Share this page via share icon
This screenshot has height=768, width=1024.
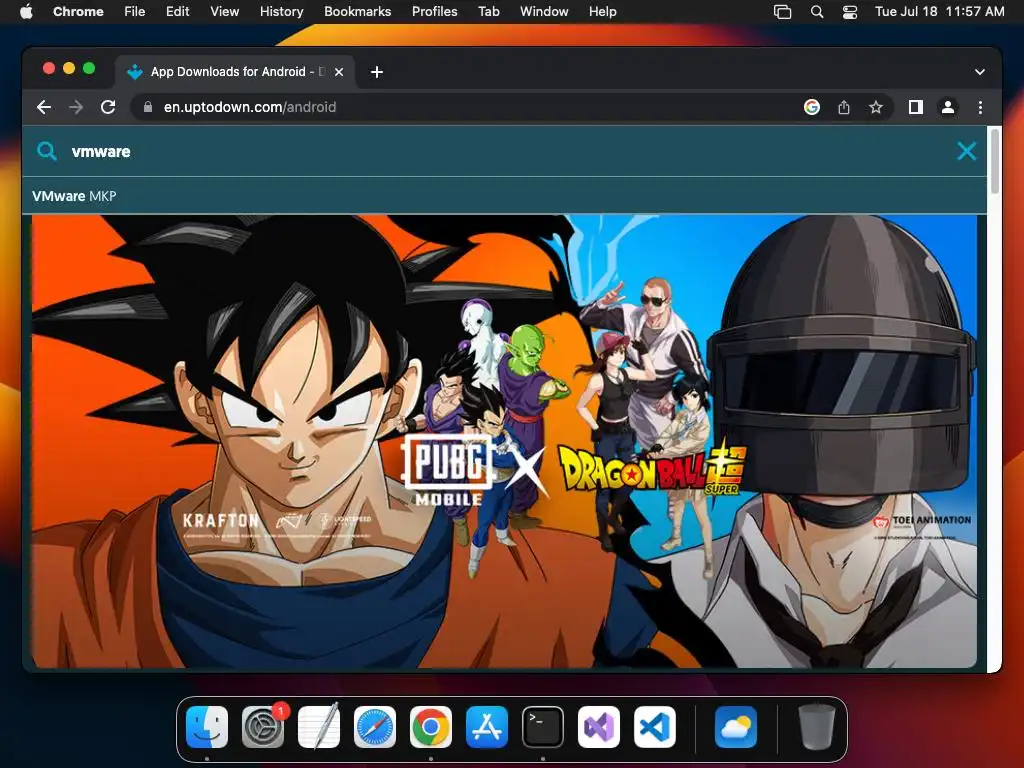(x=844, y=107)
